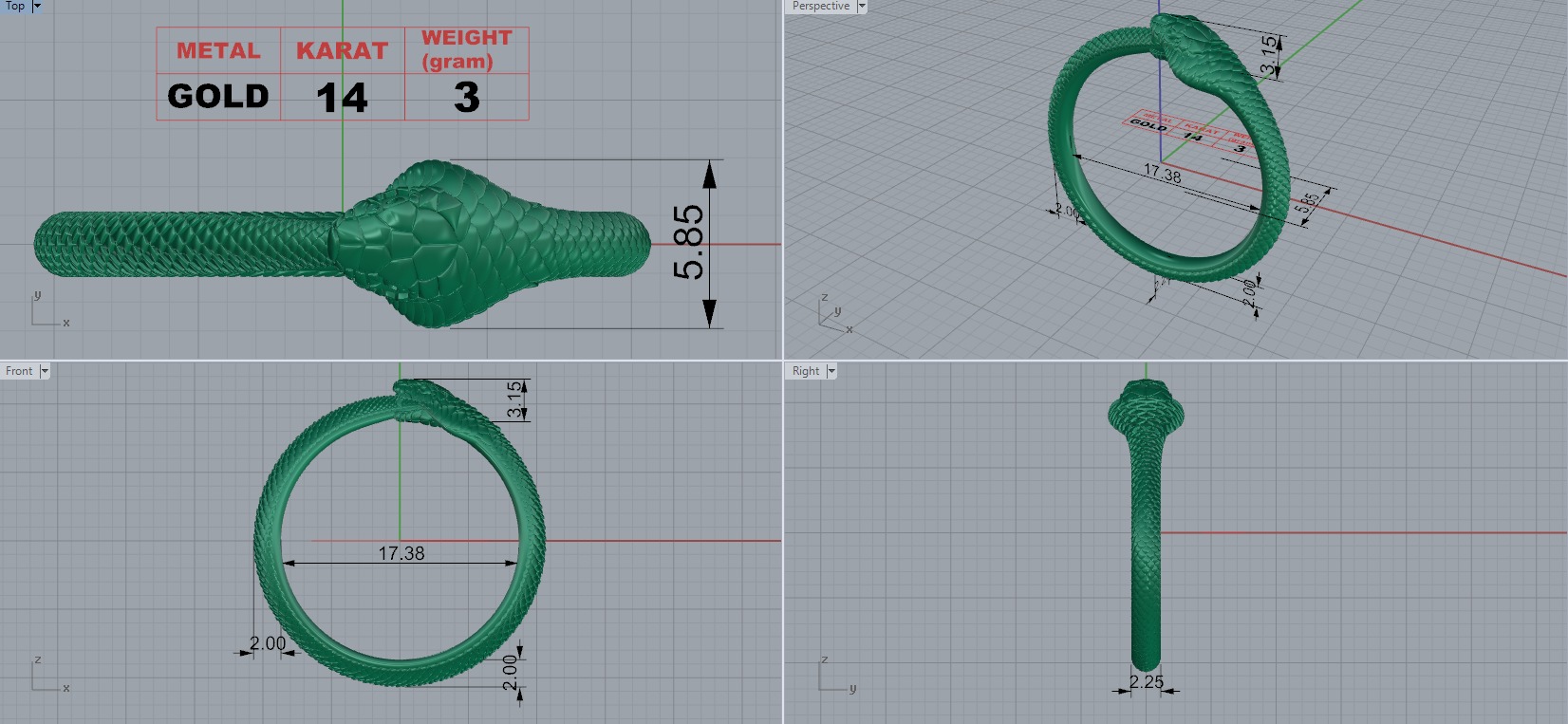This screenshot has width=1568, height=724.
Task: Select the 5.85 dimension in Top view
Action: 690,243
